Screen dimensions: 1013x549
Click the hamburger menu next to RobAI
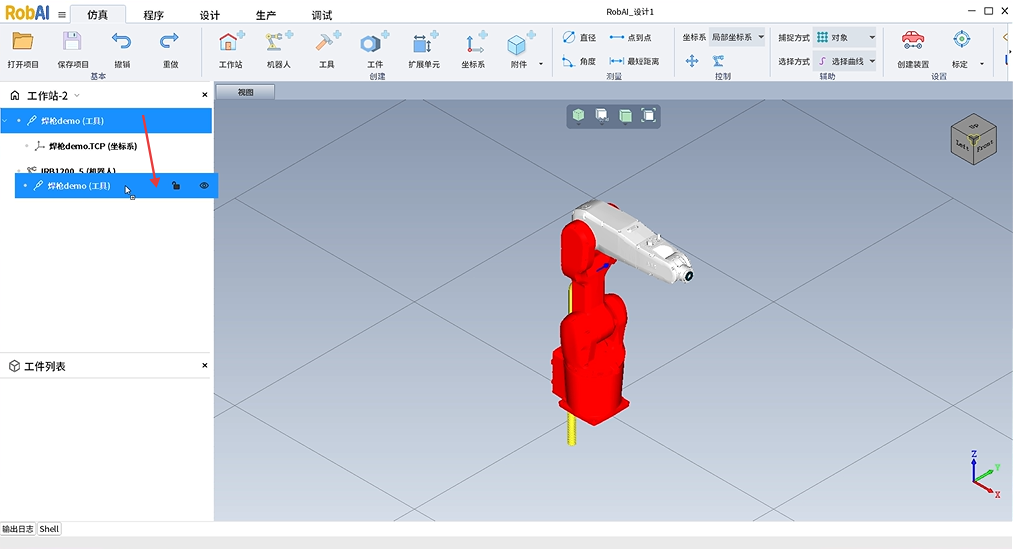click(x=62, y=14)
